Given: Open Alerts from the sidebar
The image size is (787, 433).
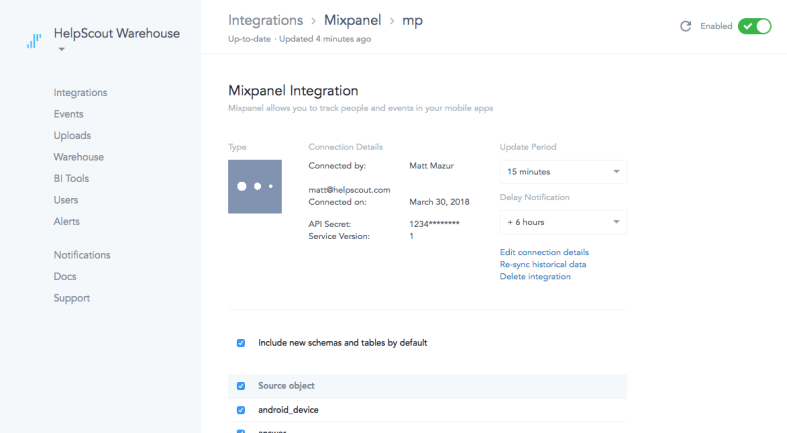Looking at the screenshot, I should (66, 221).
